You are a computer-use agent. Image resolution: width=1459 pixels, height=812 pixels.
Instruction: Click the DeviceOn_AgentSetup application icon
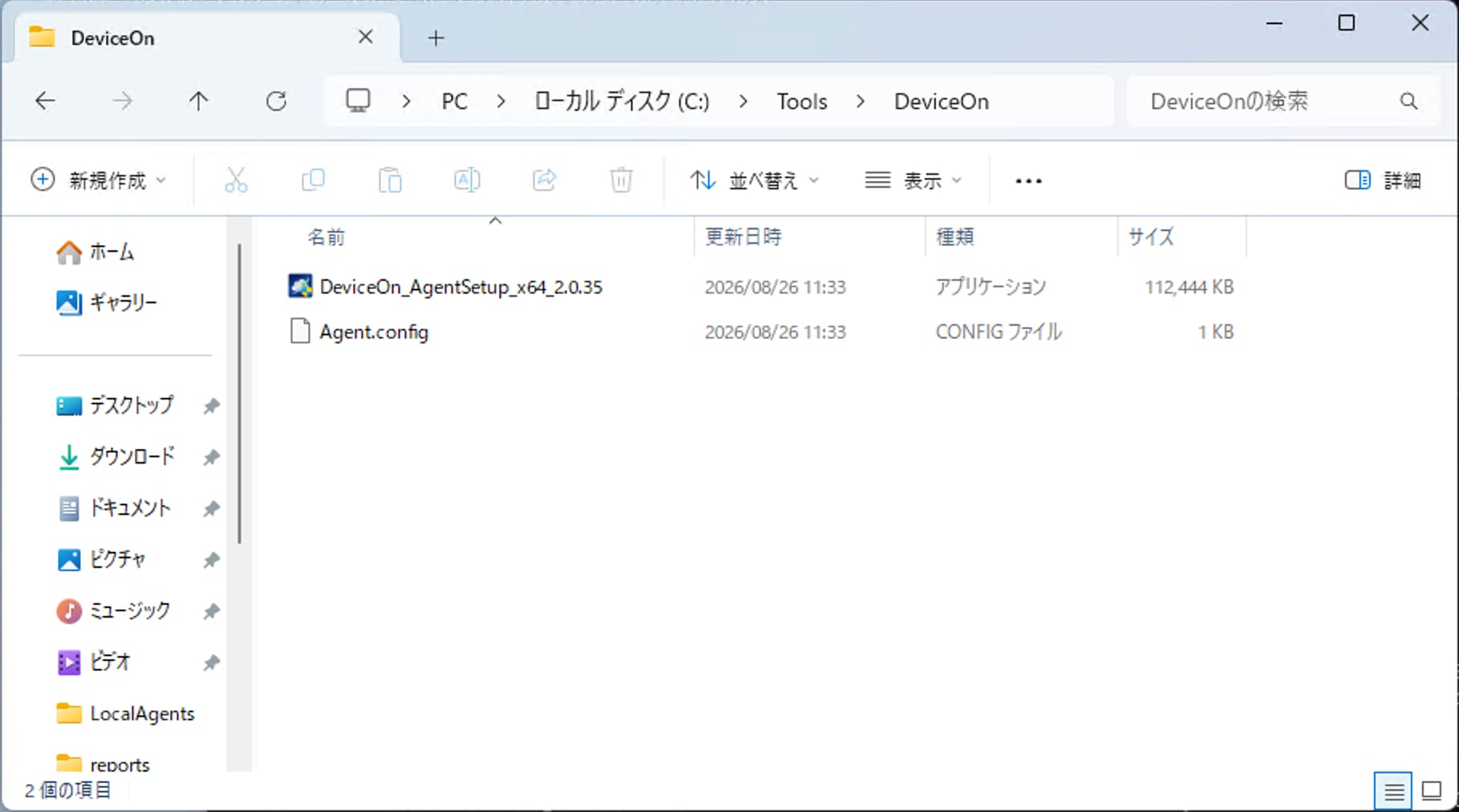coord(300,286)
